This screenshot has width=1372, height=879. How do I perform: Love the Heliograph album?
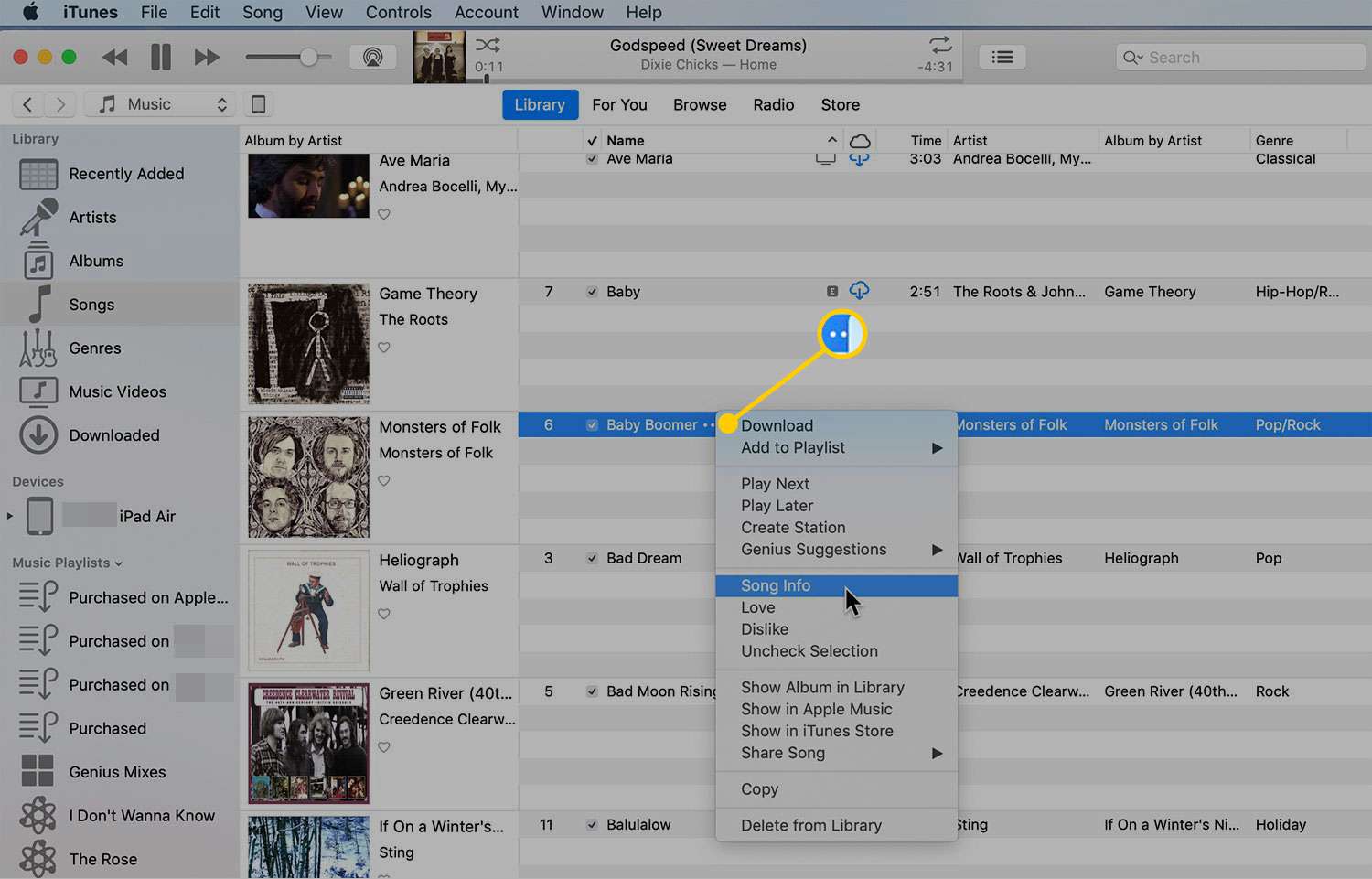[x=384, y=614]
